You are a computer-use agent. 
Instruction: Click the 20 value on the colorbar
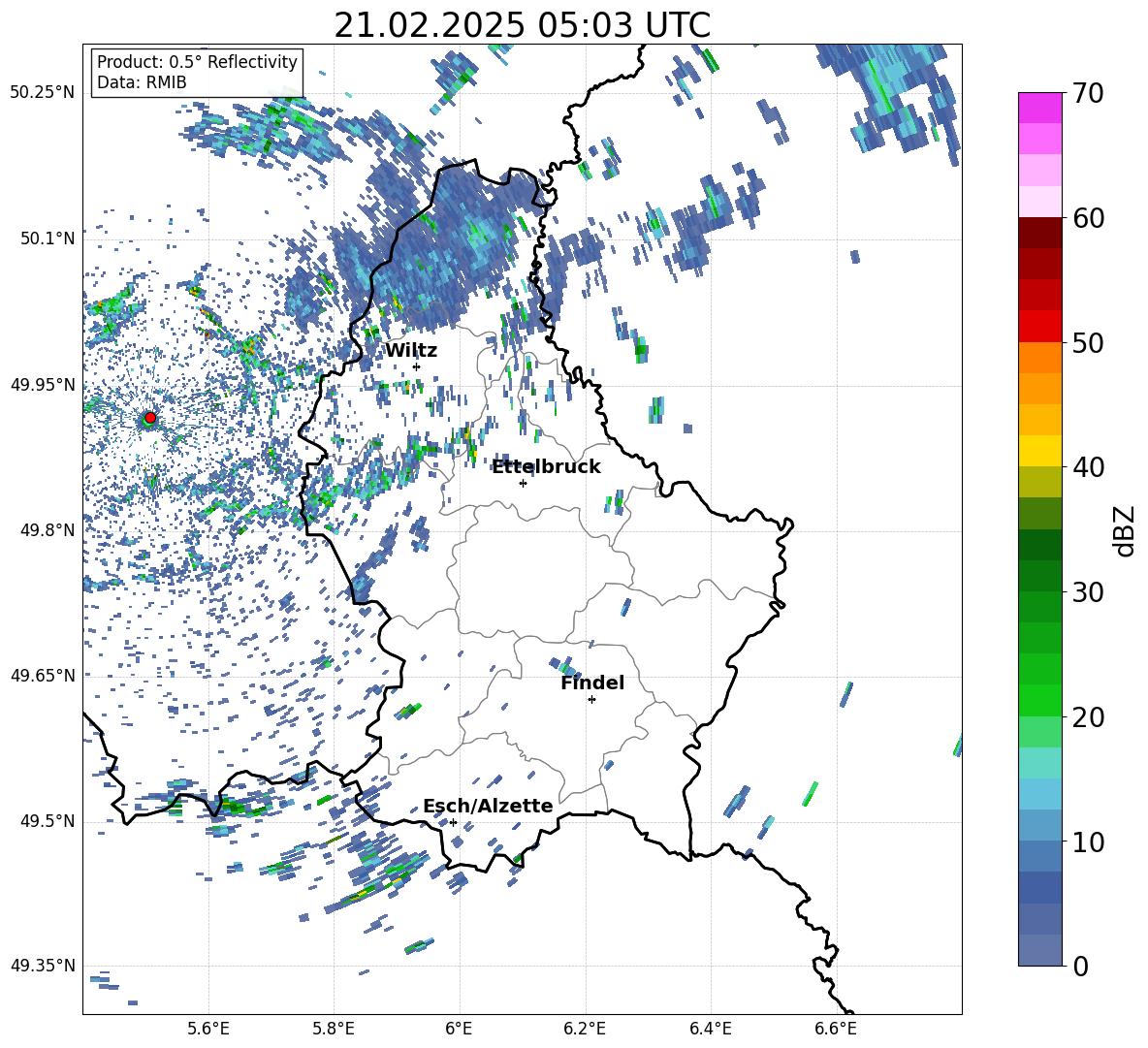pyautogui.click(x=1087, y=716)
